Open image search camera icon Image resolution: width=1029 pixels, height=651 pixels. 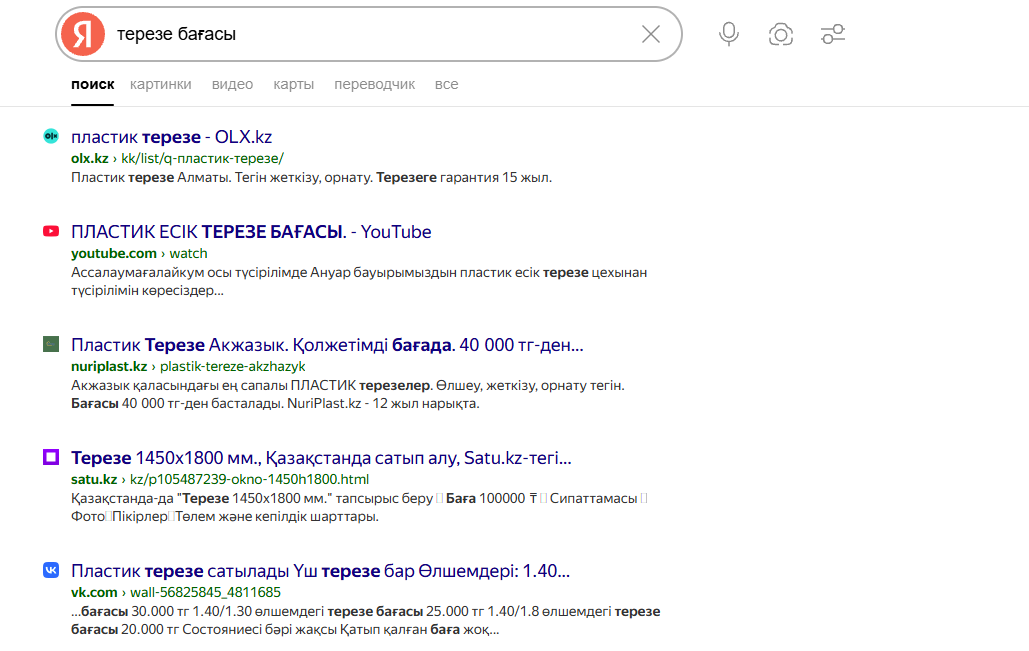[x=780, y=34]
